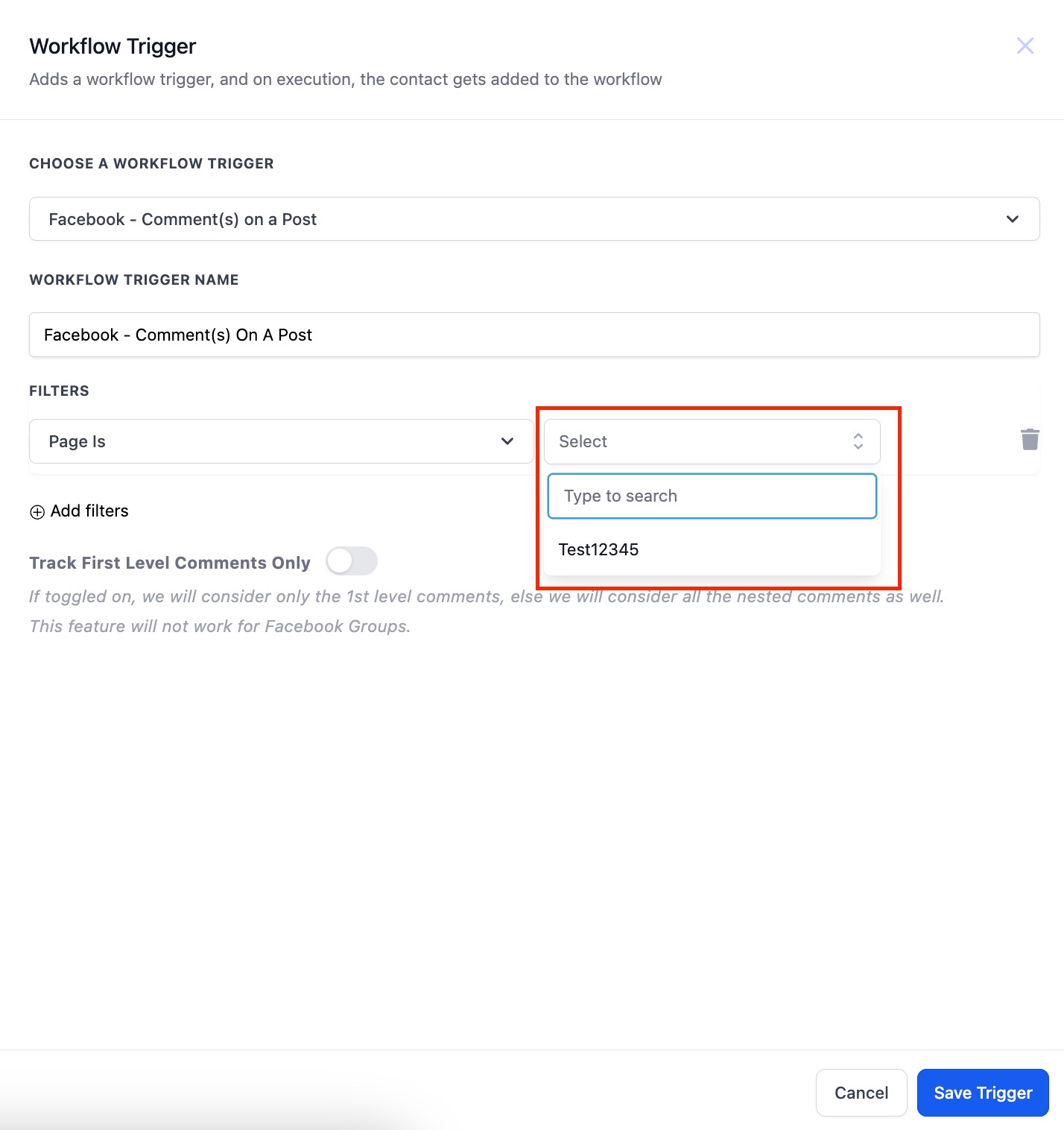Screen dimensions: 1064x1130
Task: Click the Choose A Workflow Trigger heading
Action: [151, 163]
